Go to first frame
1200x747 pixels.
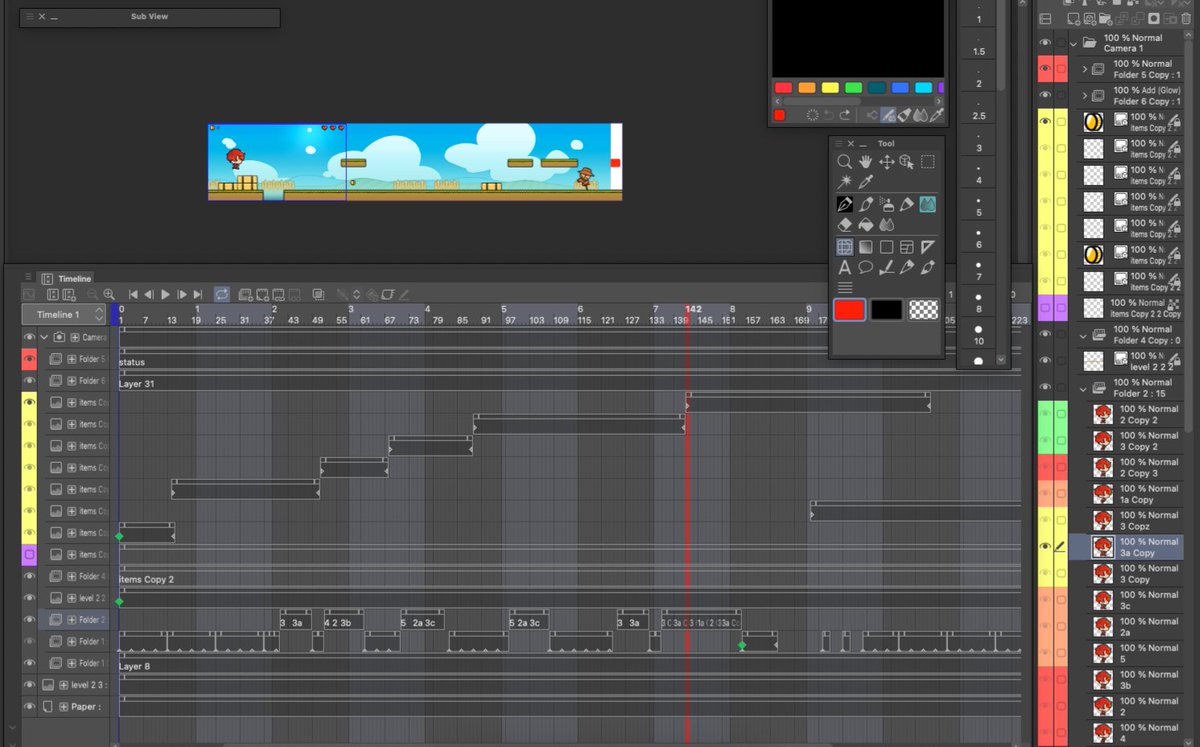click(133, 294)
